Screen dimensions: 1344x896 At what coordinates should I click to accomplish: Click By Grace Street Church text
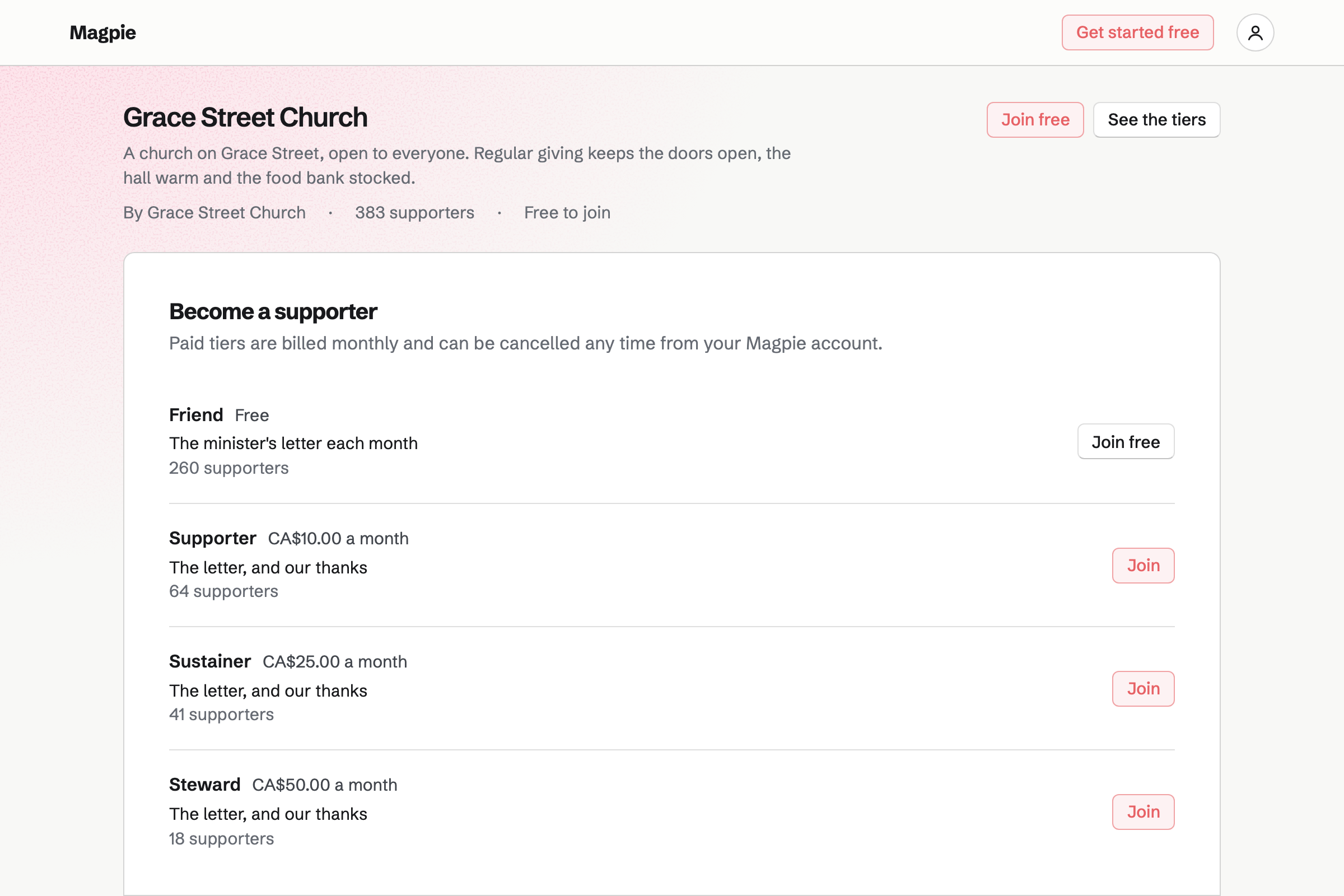(214, 213)
